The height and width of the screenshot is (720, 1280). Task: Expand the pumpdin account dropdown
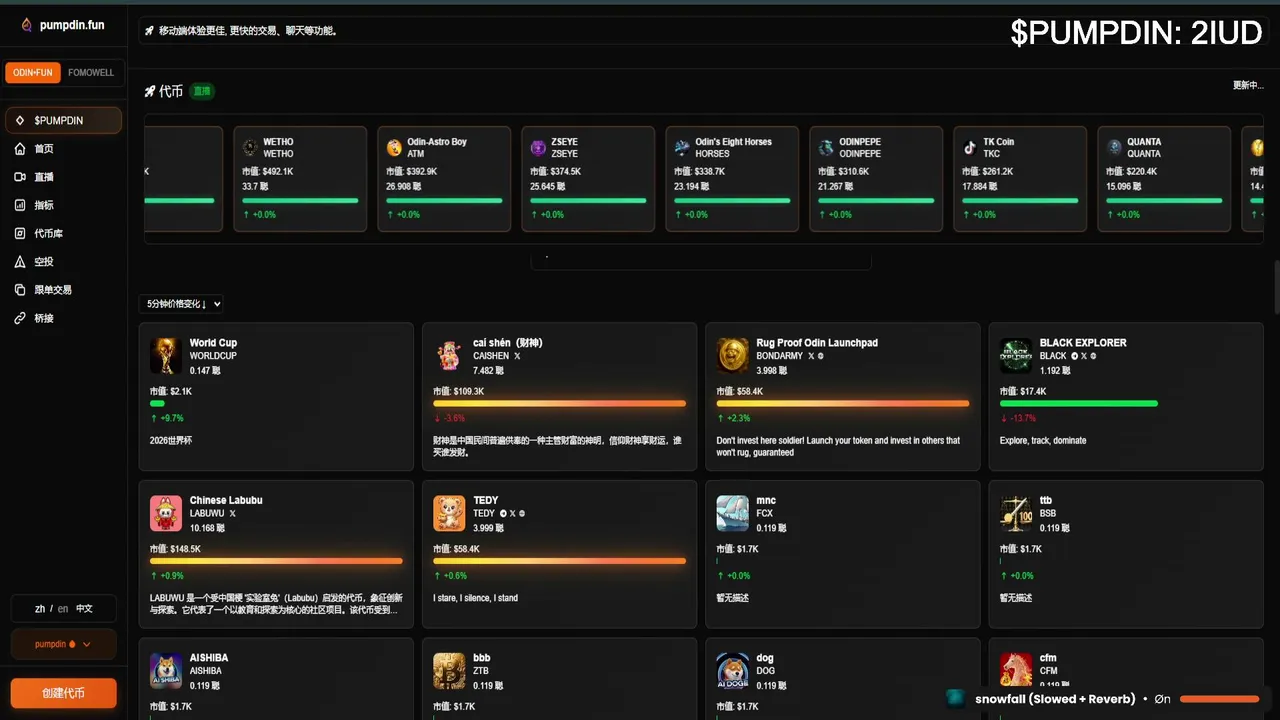pyautogui.click(x=63, y=644)
